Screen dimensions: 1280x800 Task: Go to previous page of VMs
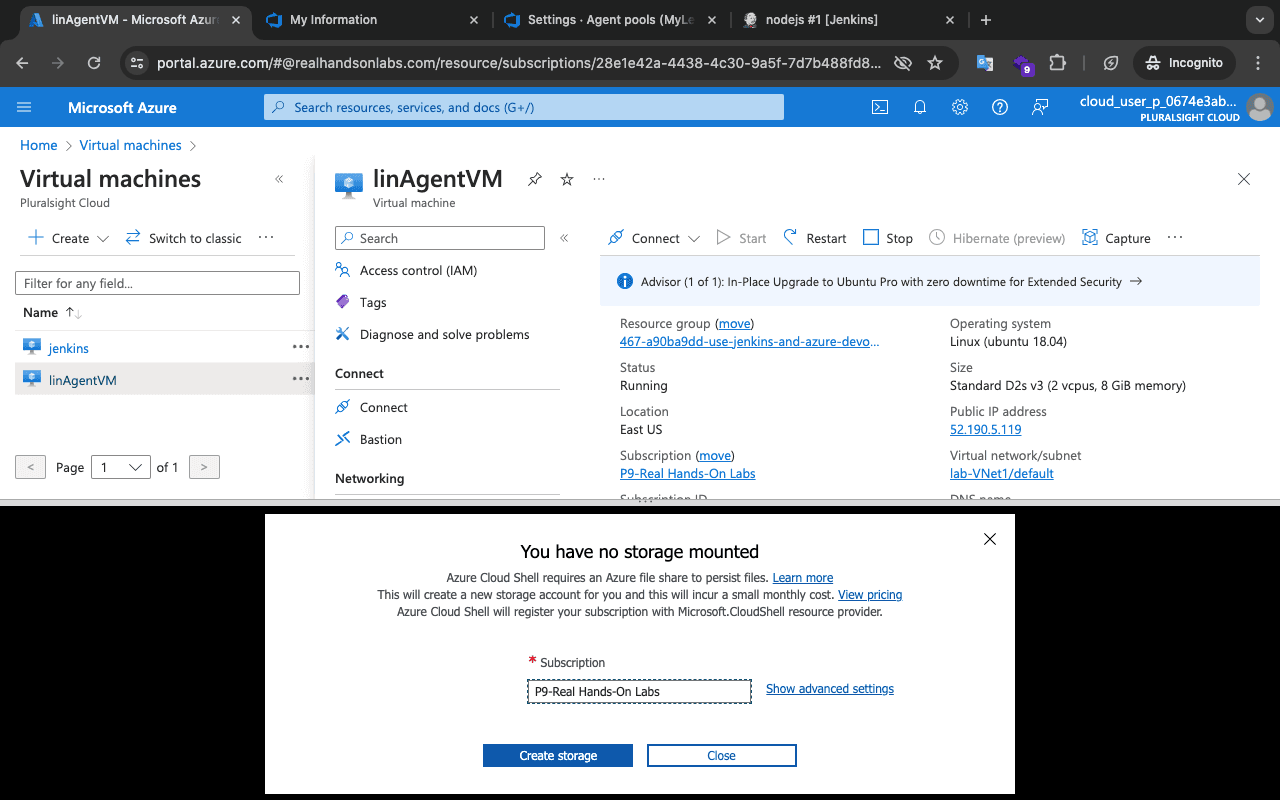tap(31, 467)
